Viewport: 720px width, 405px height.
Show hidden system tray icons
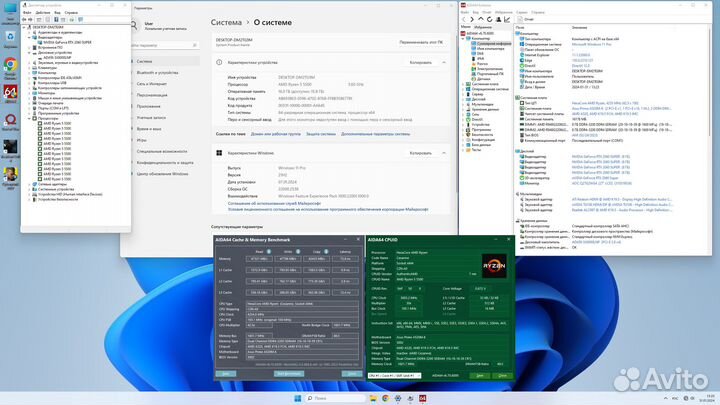665,398
